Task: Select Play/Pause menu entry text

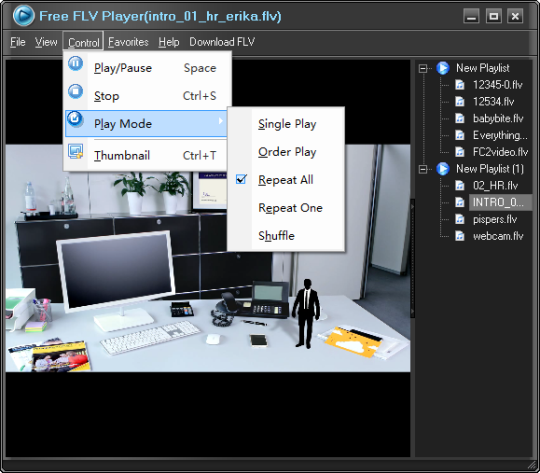Action: click(x=123, y=68)
